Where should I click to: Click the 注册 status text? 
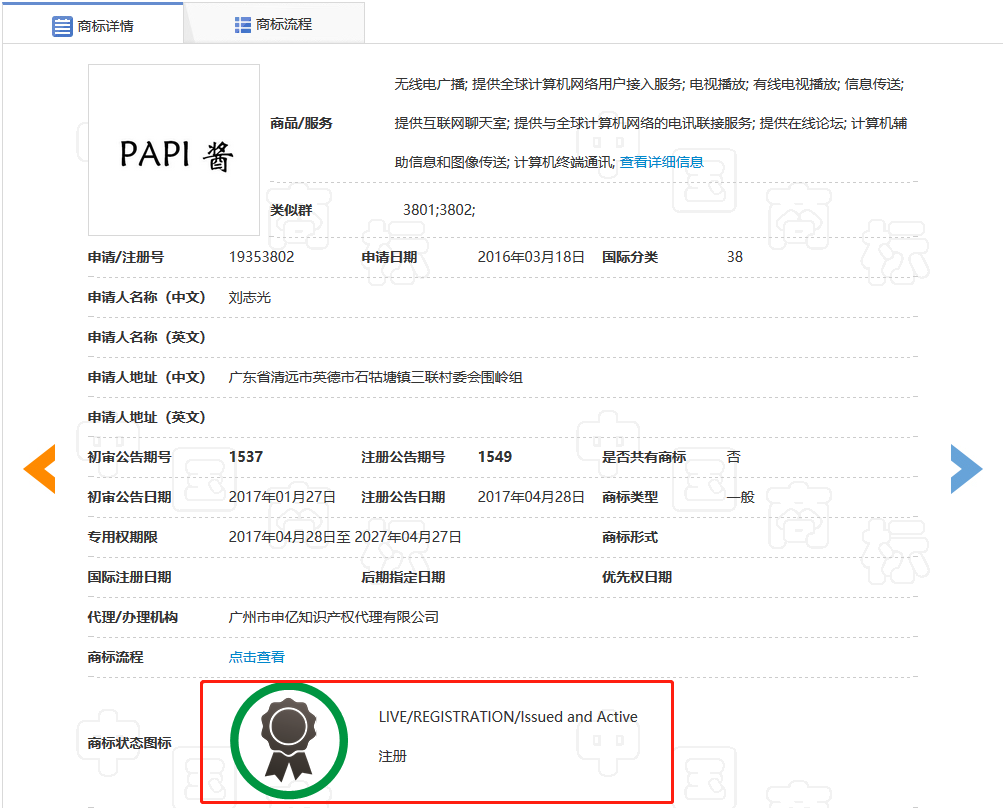click(x=392, y=756)
